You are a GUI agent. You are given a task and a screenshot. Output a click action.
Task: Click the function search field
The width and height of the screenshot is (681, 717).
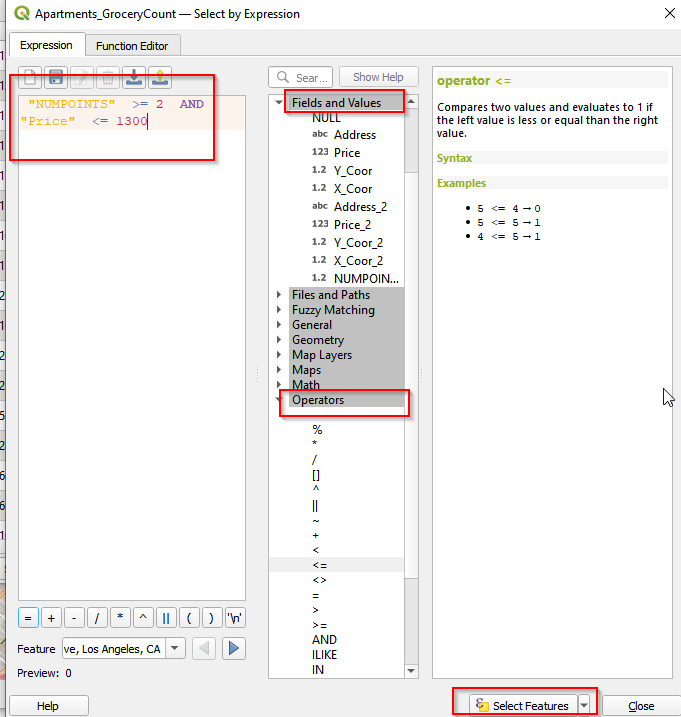[300, 77]
